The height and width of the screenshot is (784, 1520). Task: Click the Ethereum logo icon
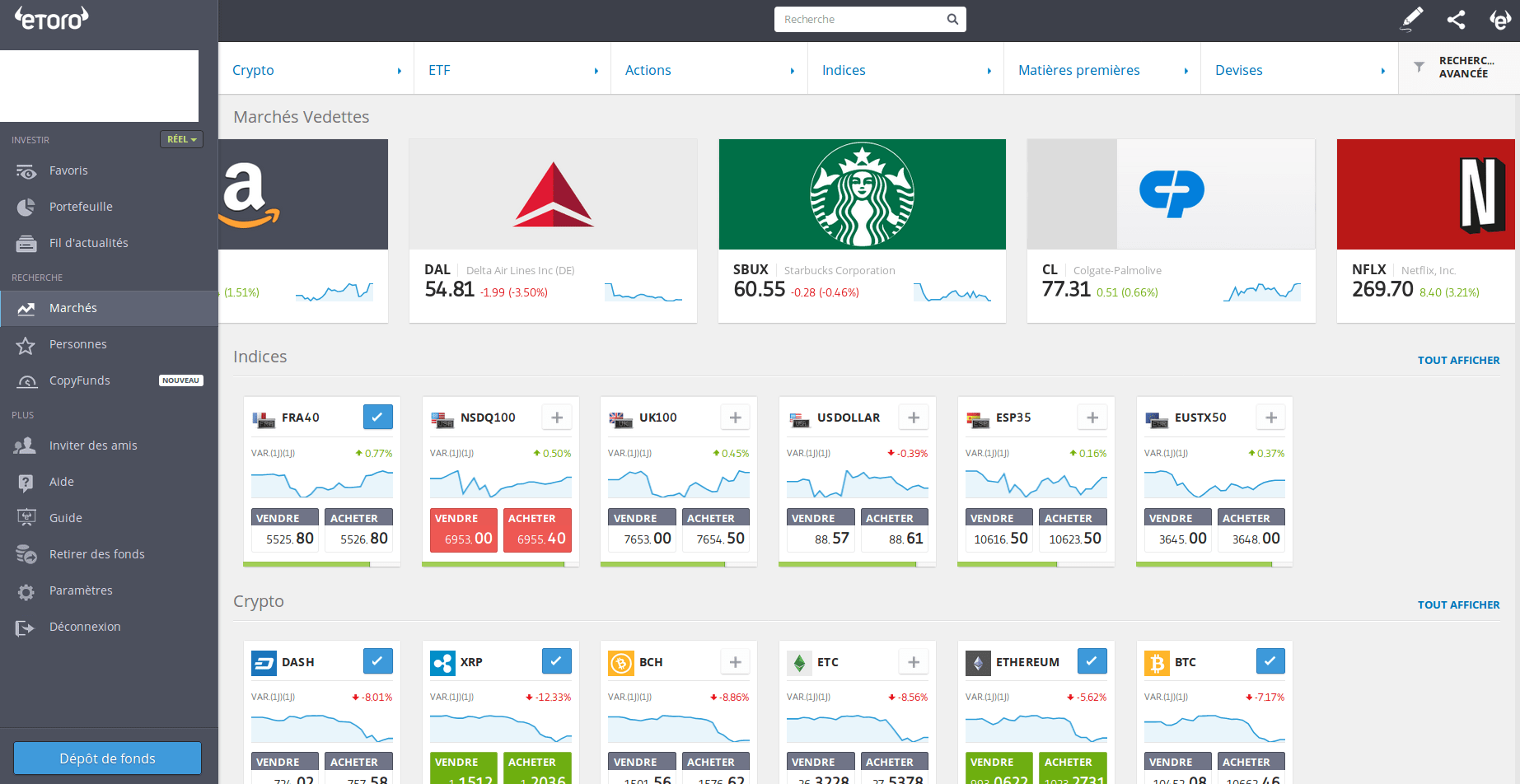click(x=978, y=662)
